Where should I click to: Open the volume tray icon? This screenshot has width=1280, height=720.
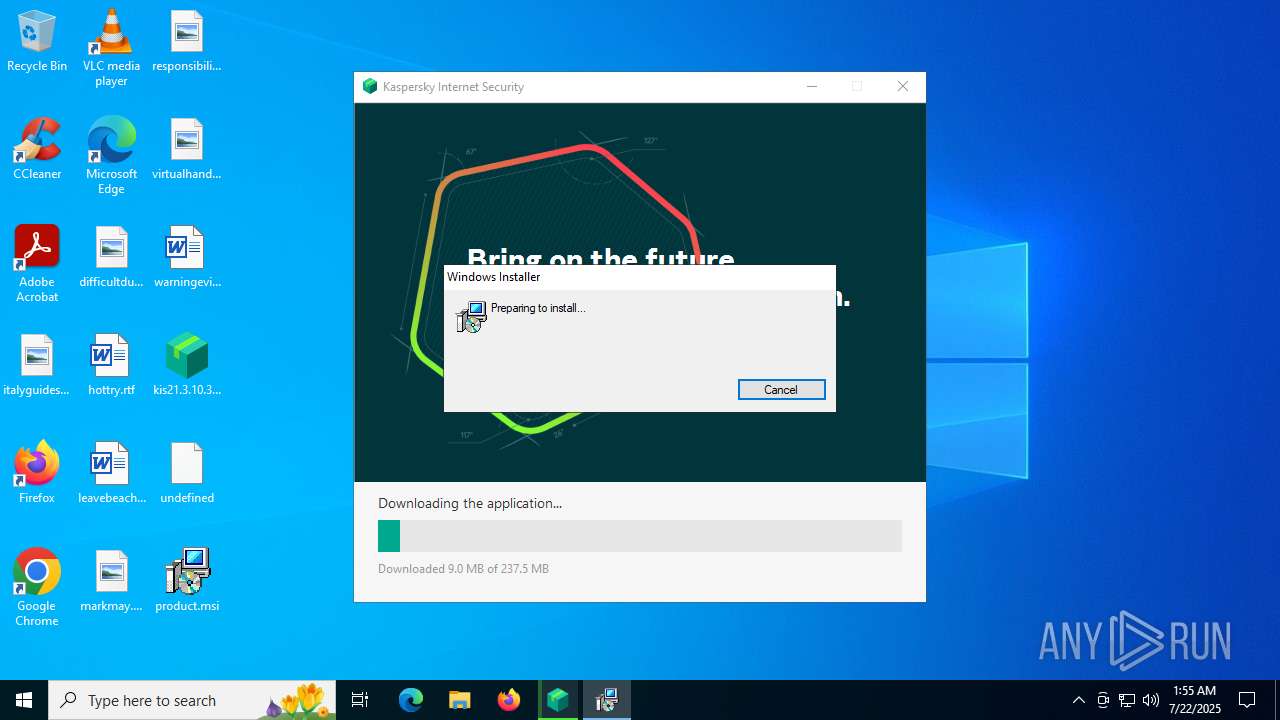click(1151, 700)
